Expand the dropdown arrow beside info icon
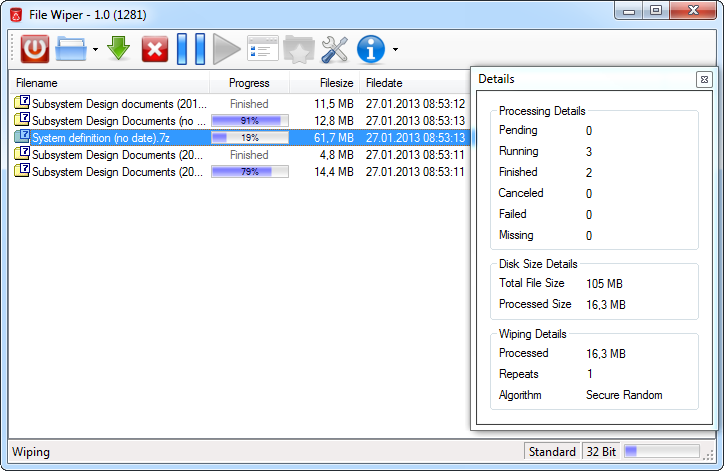The width and height of the screenshot is (724, 471). click(x=395, y=49)
